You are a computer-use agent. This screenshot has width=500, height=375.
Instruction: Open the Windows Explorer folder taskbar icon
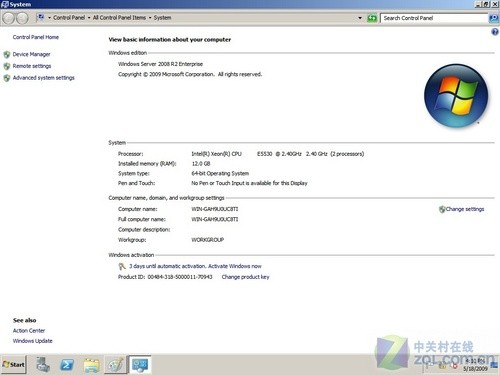coord(91,365)
